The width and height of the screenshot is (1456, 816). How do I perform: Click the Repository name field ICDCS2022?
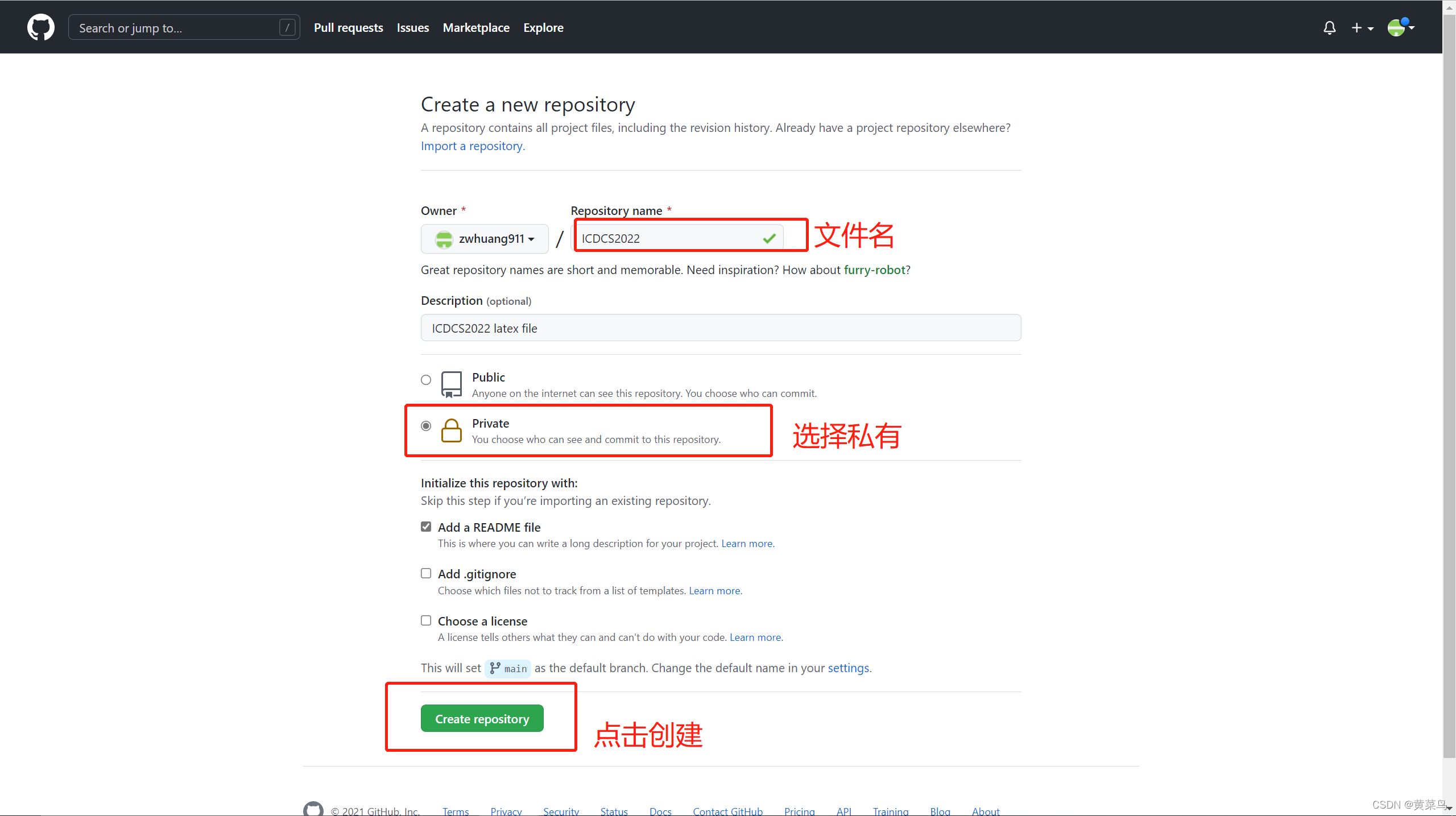(x=677, y=239)
